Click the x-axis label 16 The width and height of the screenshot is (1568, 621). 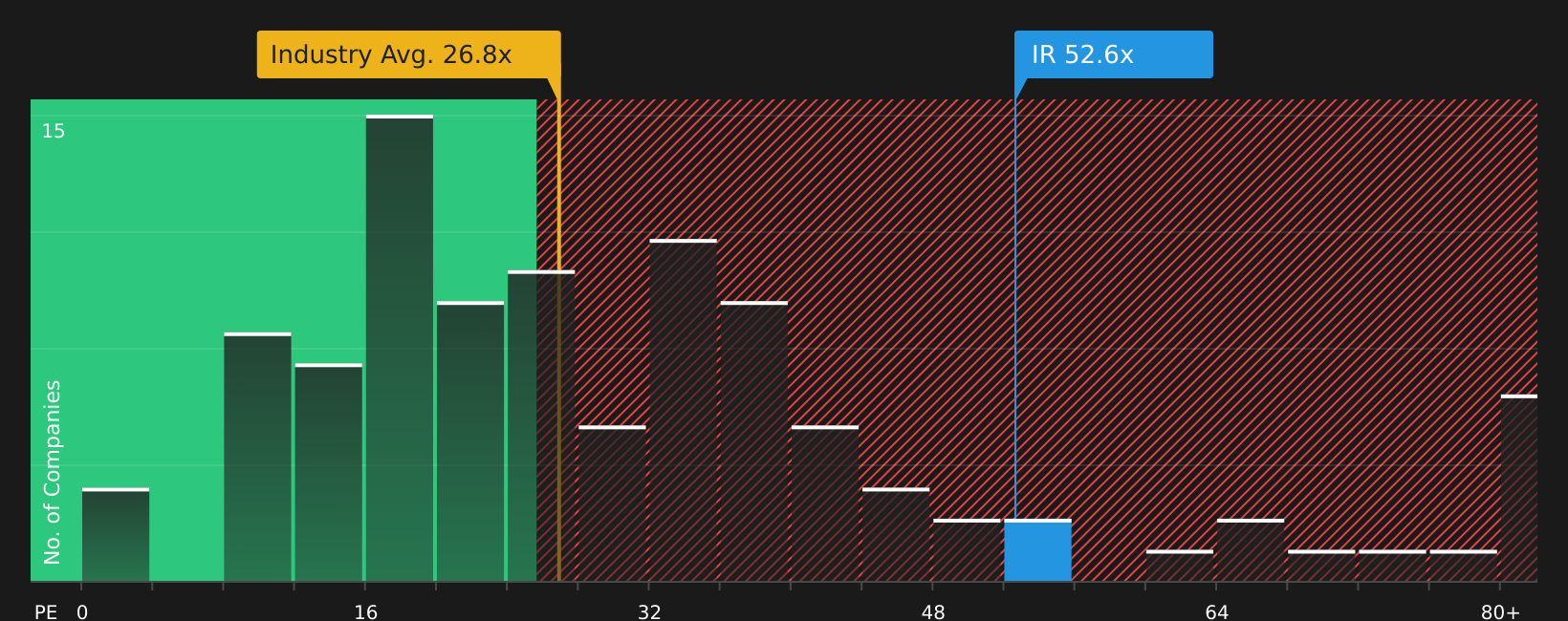[366, 611]
